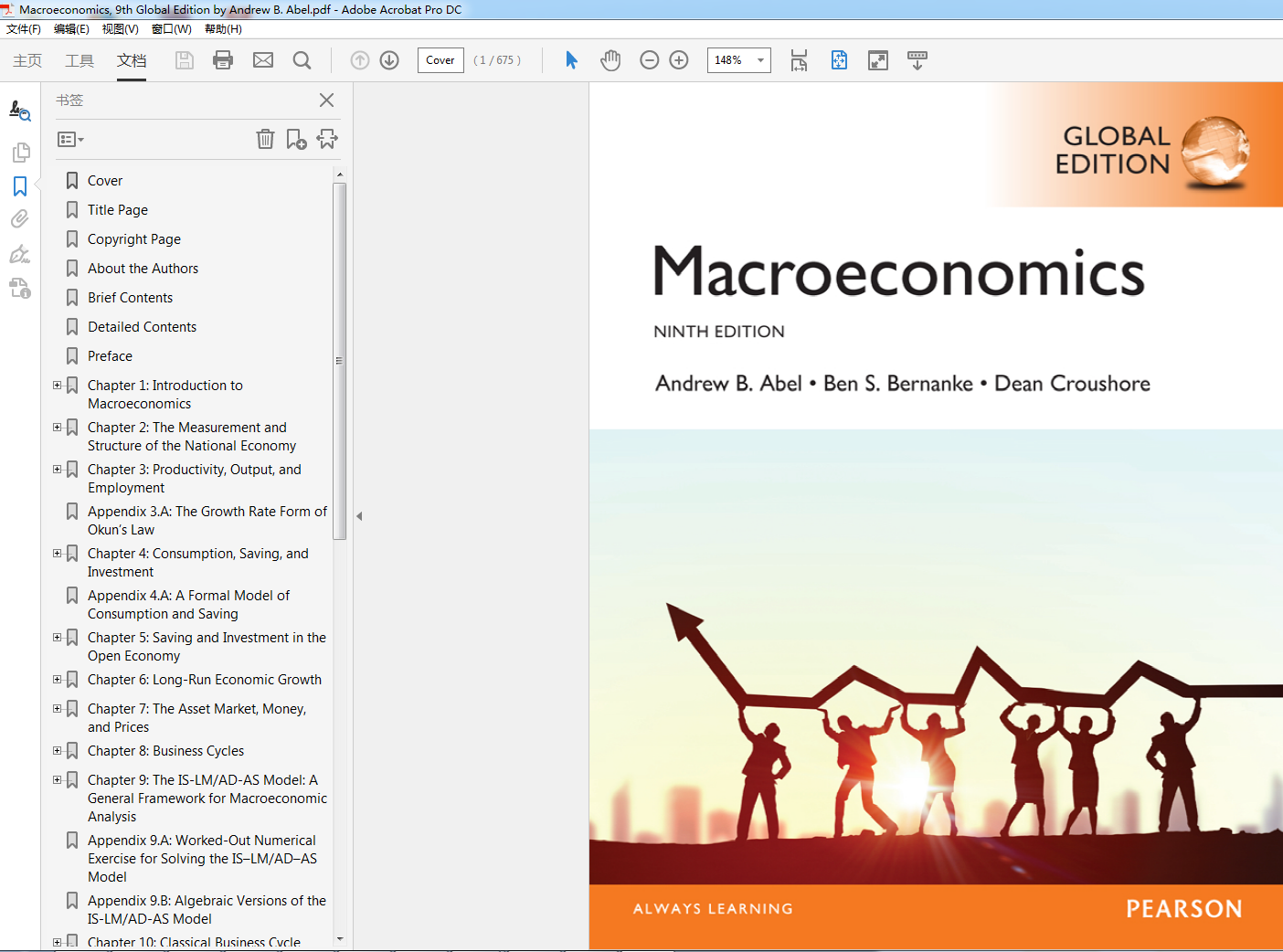Viewport: 1283px width, 952px height.
Task: Select the Hand pan tool
Action: click(x=610, y=60)
